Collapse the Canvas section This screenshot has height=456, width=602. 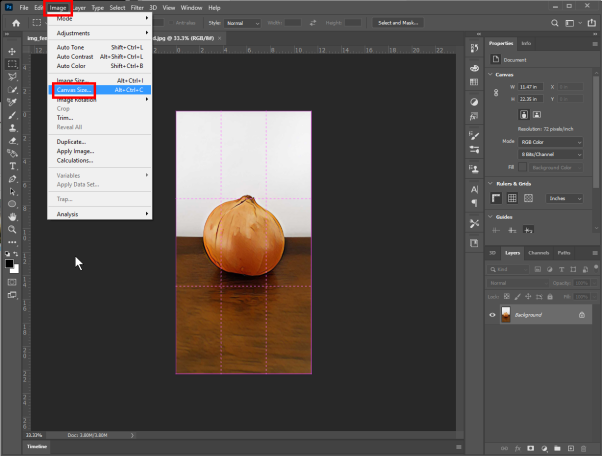click(x=490, y=74)
